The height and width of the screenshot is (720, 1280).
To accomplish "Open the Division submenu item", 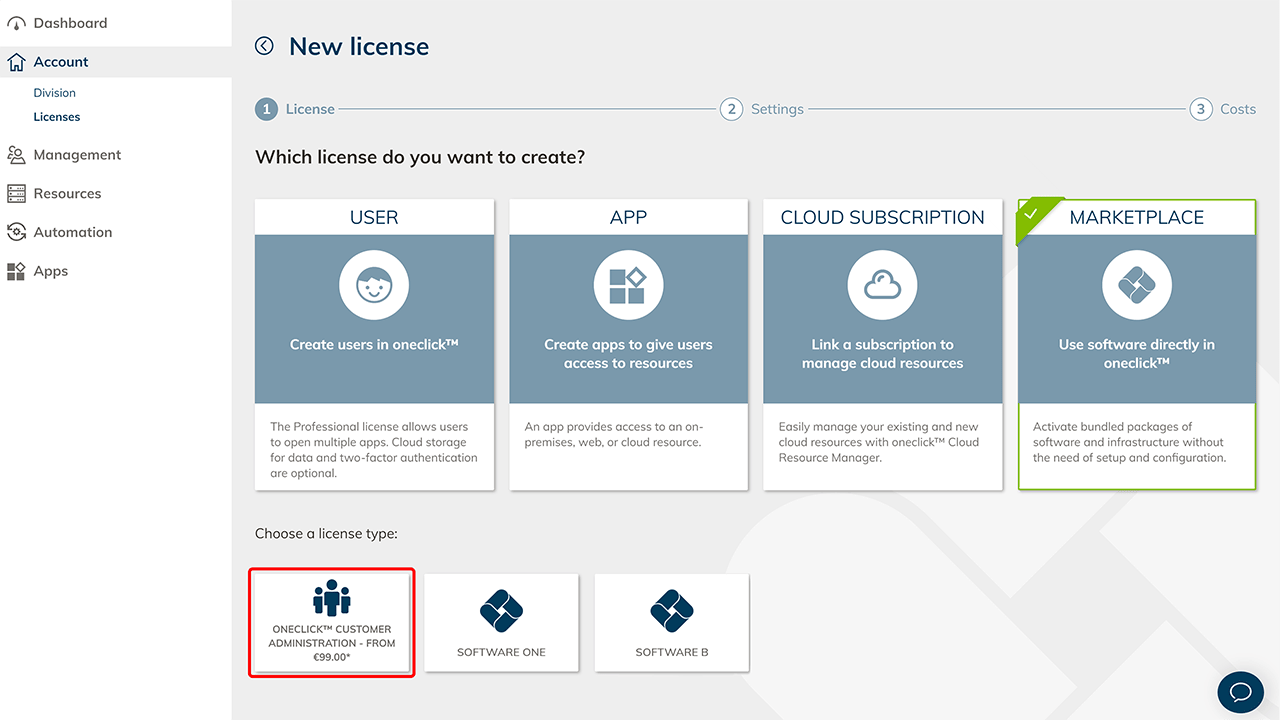I will (x=55, y=93).
